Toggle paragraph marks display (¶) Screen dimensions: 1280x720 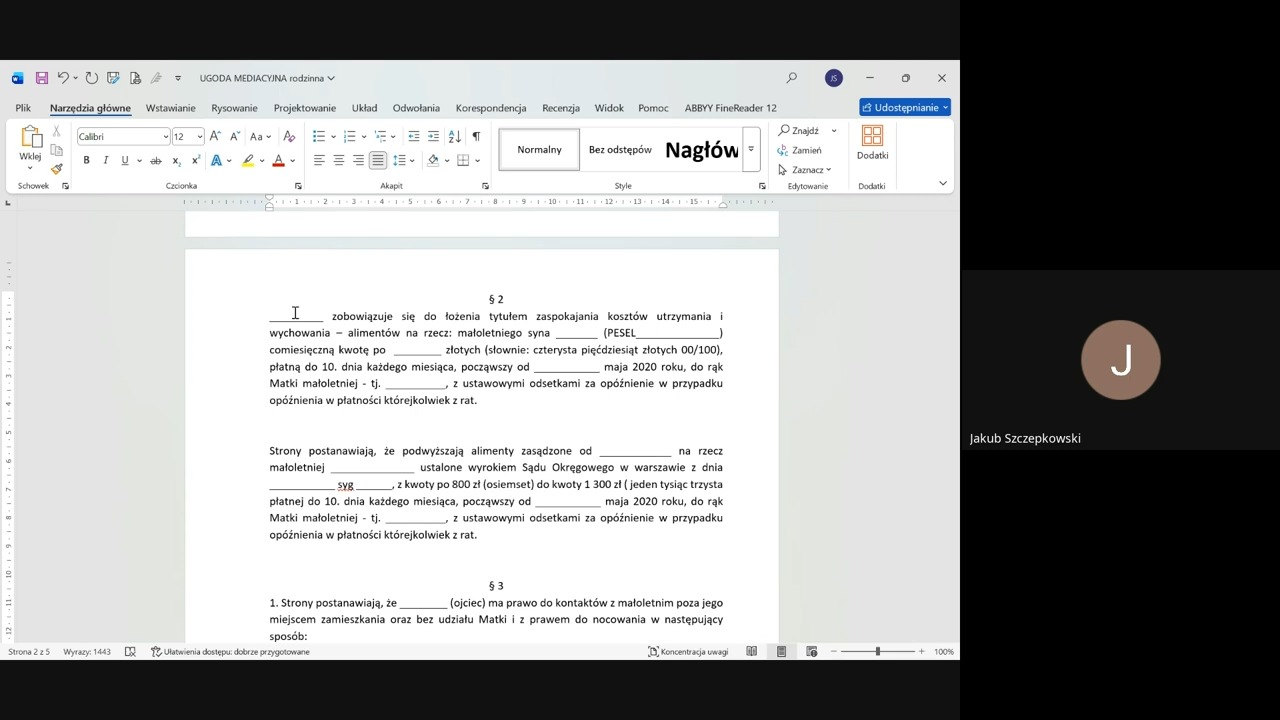476,136
